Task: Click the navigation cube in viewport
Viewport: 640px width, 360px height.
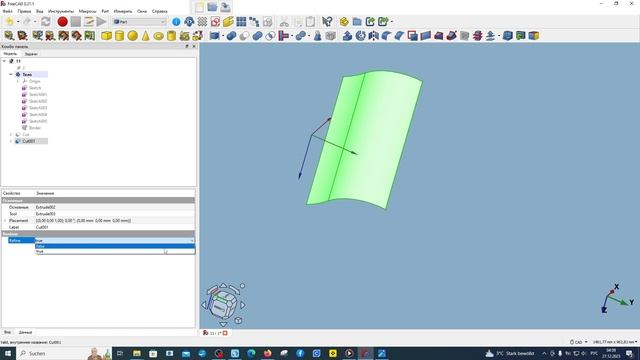Action: [223, 304]
